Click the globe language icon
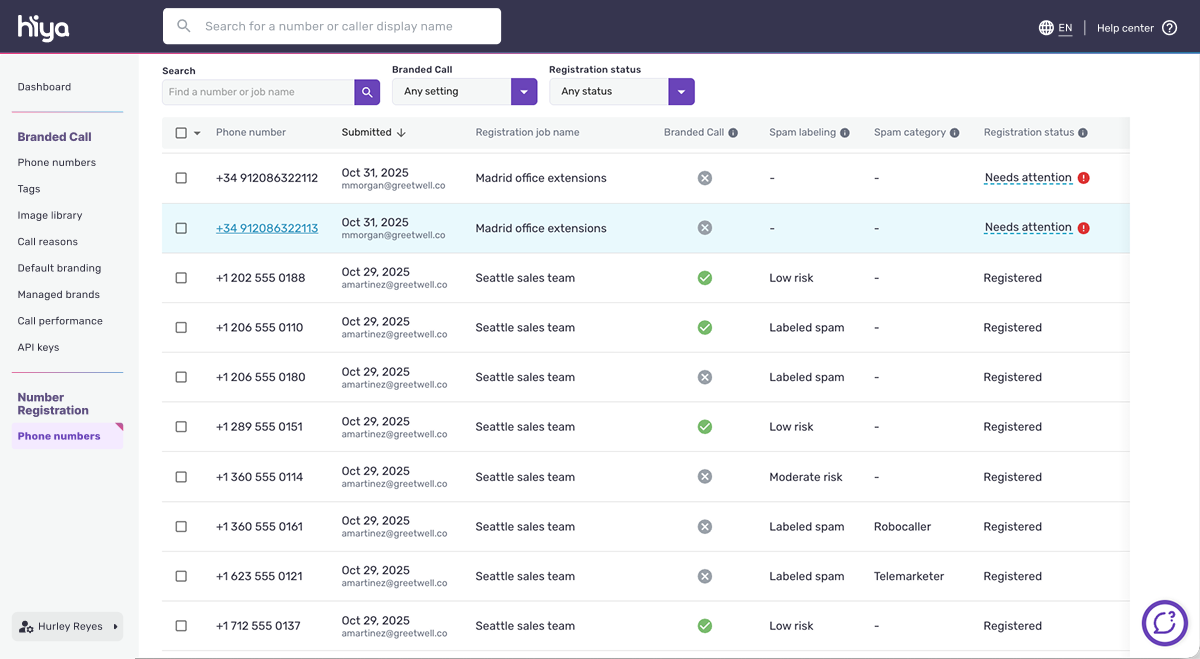Screen dimensions: 1200x659 tap(1046, 28)
